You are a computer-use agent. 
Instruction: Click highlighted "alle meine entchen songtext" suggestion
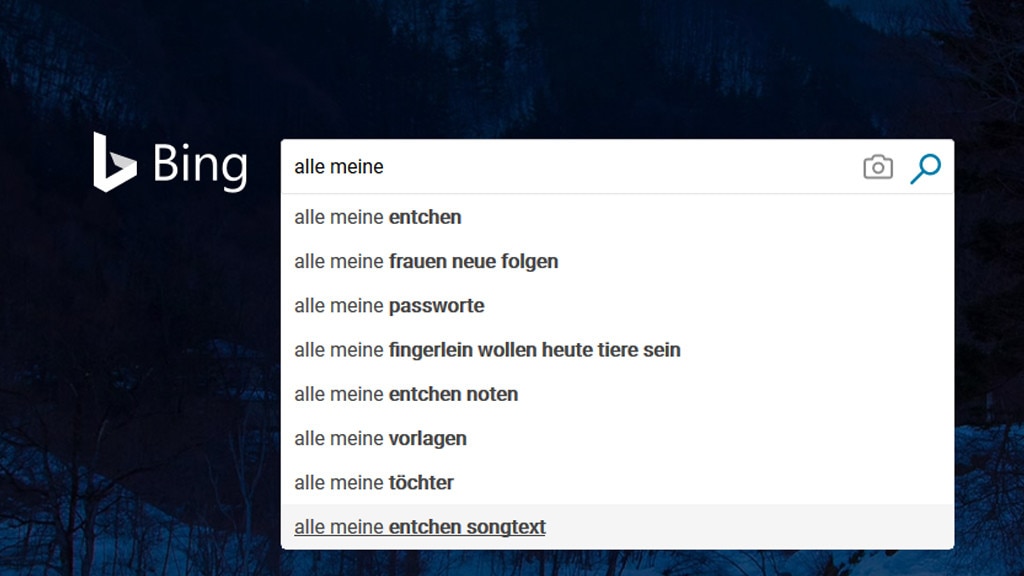click(617, 526)
